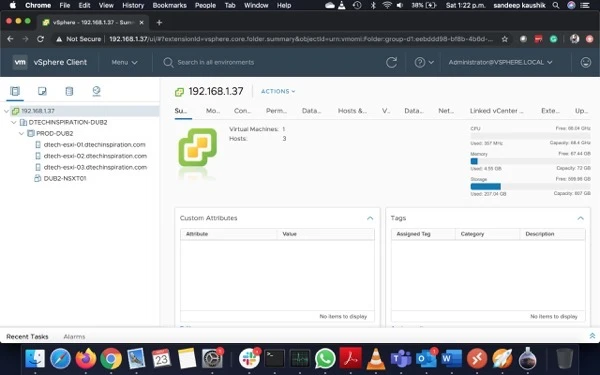Sort by the Category column header
The image size is (600, 375).
(488, 234)
